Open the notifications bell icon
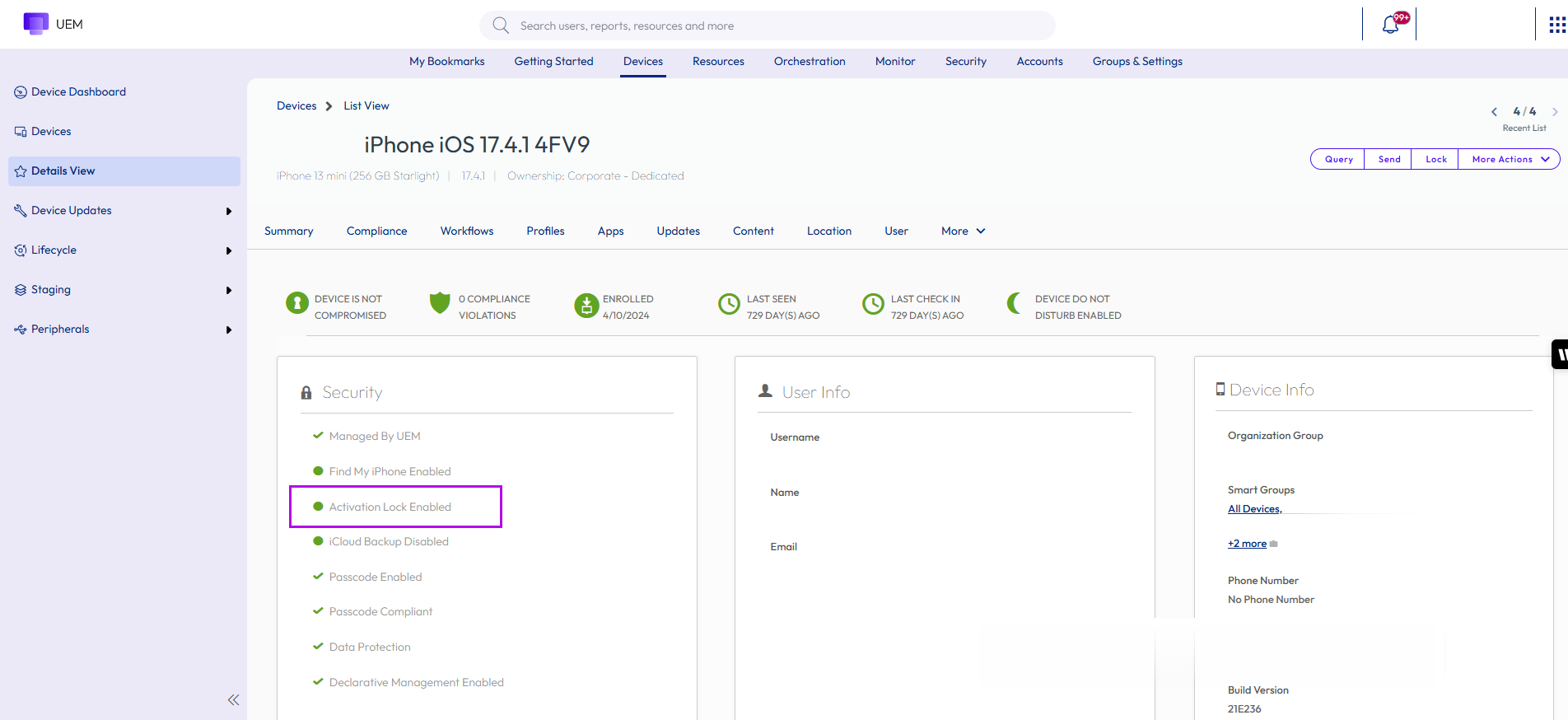 1391,25
